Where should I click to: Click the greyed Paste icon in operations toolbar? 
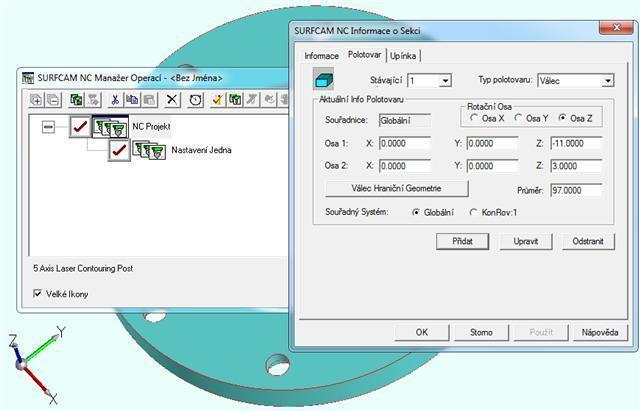tap(150, 100)
